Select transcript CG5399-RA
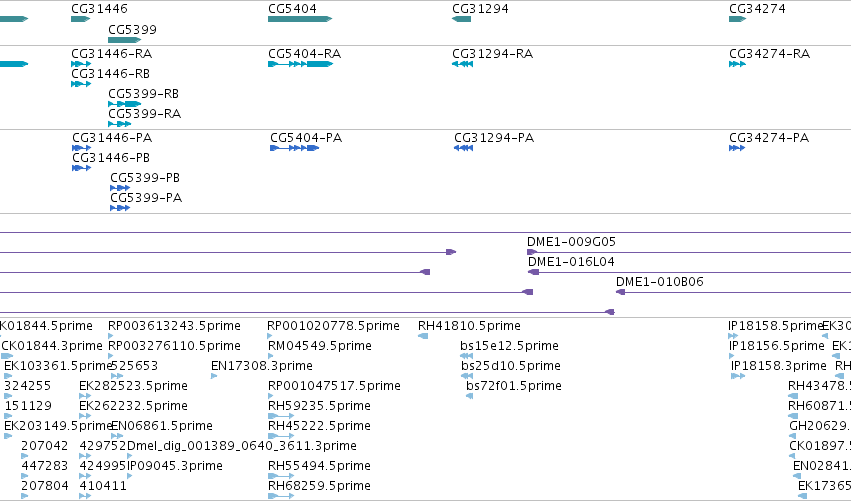Screen dimensions: 851x501 [x=144, y=114]
